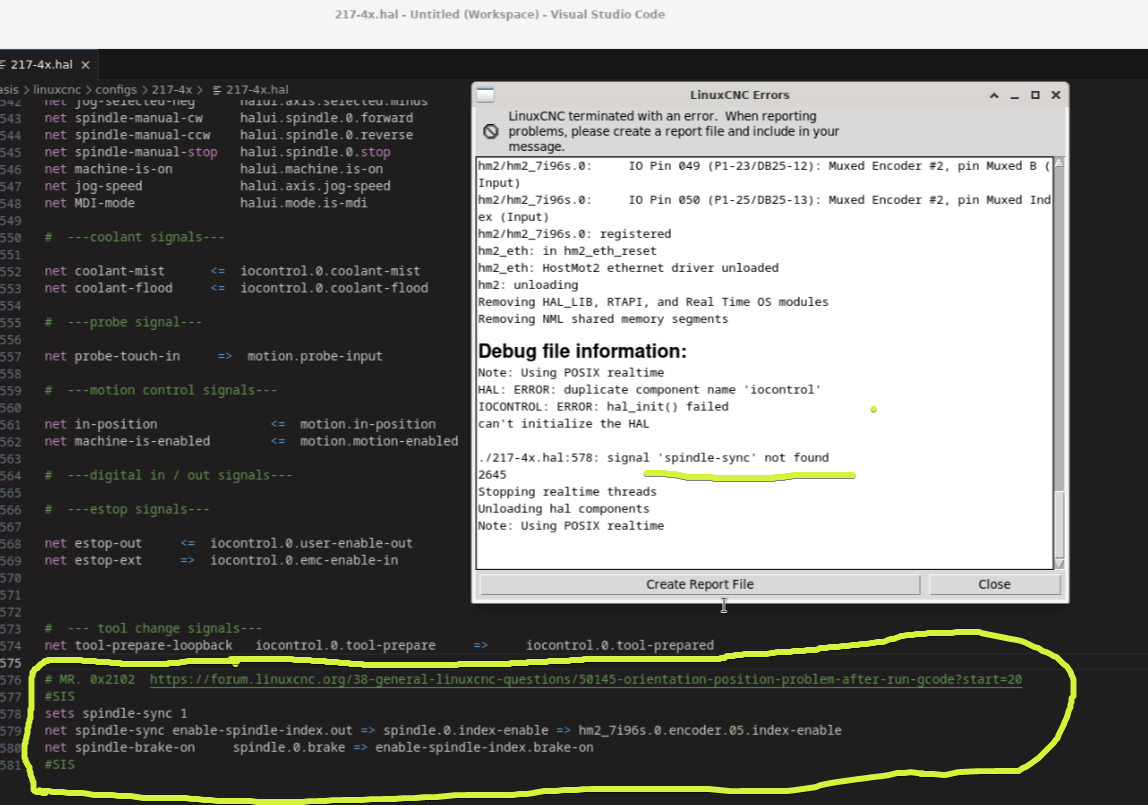
Task: Click the 217-4x.hal file breadcrumb
Action: pos(250,89)
